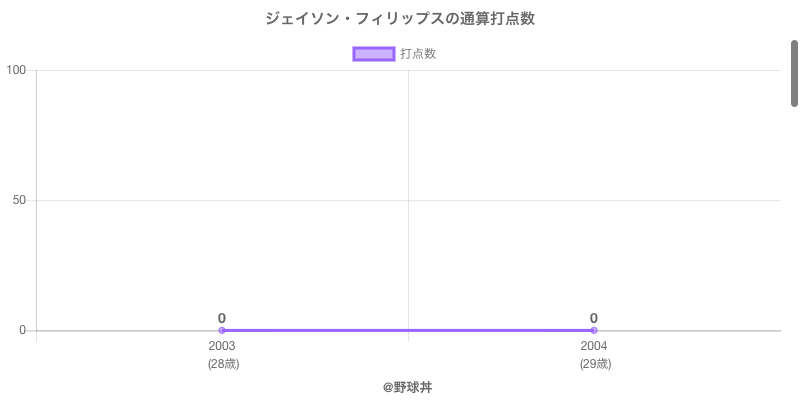800x400 pixels.
Task: Click the 2004 data point marker
Action: [x=594, y=330]
